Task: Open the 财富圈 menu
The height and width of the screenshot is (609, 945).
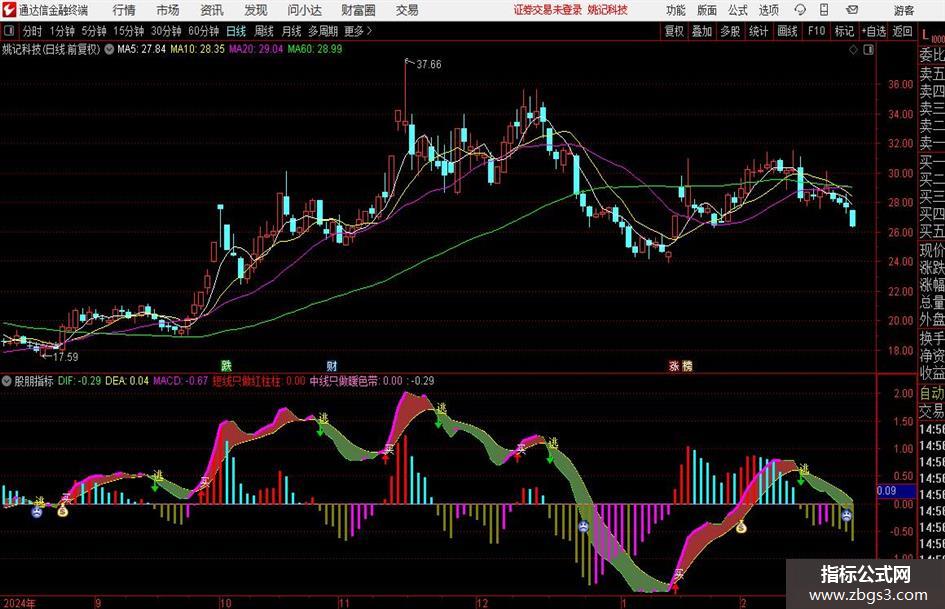Action: click(358, 10)
